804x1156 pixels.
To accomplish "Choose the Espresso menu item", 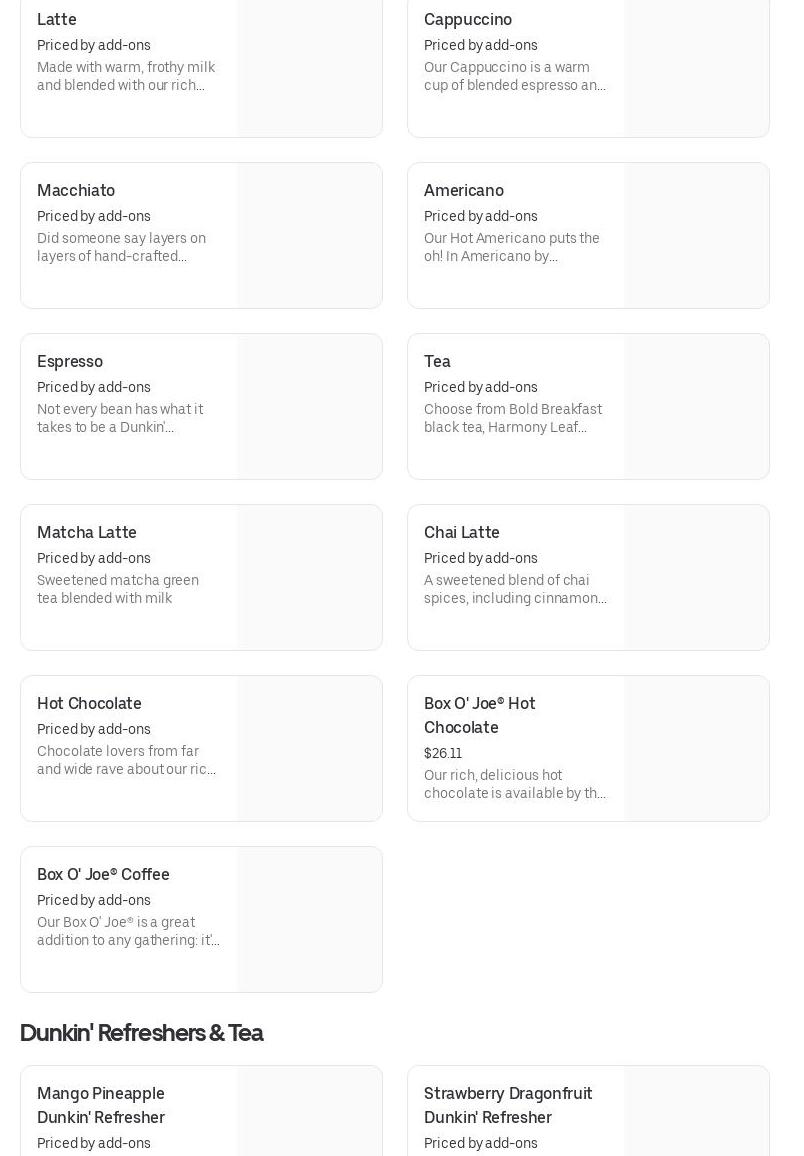I will click(x=70, y=362).
